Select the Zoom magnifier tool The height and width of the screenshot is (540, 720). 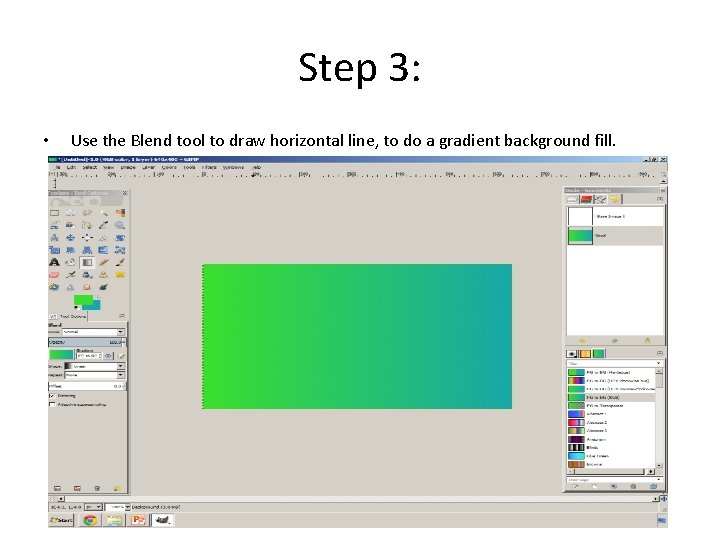point(120,225)
